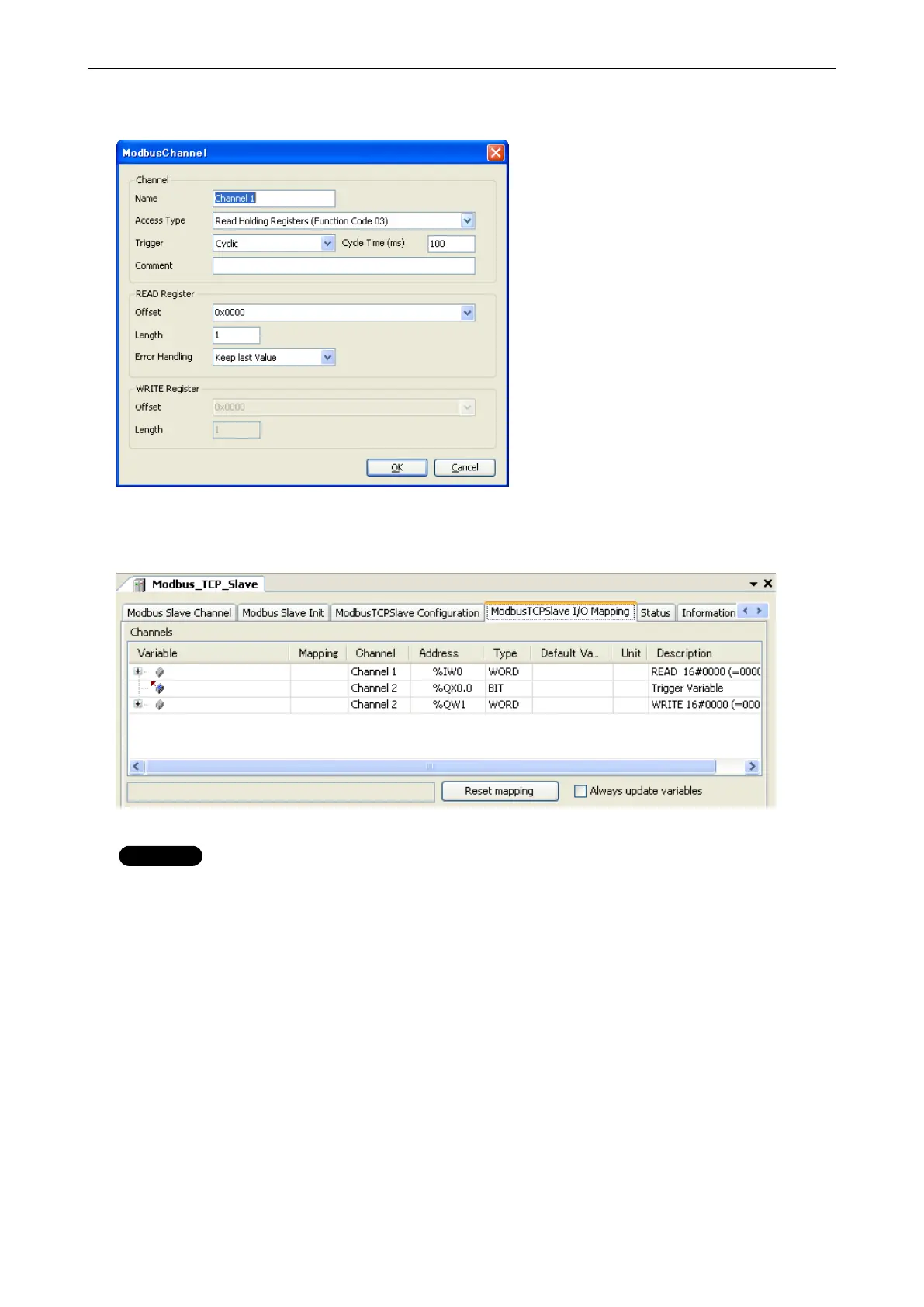Click the Mapping column header
This screenshot has width=924, height=1307.
(x=319, y=653)
